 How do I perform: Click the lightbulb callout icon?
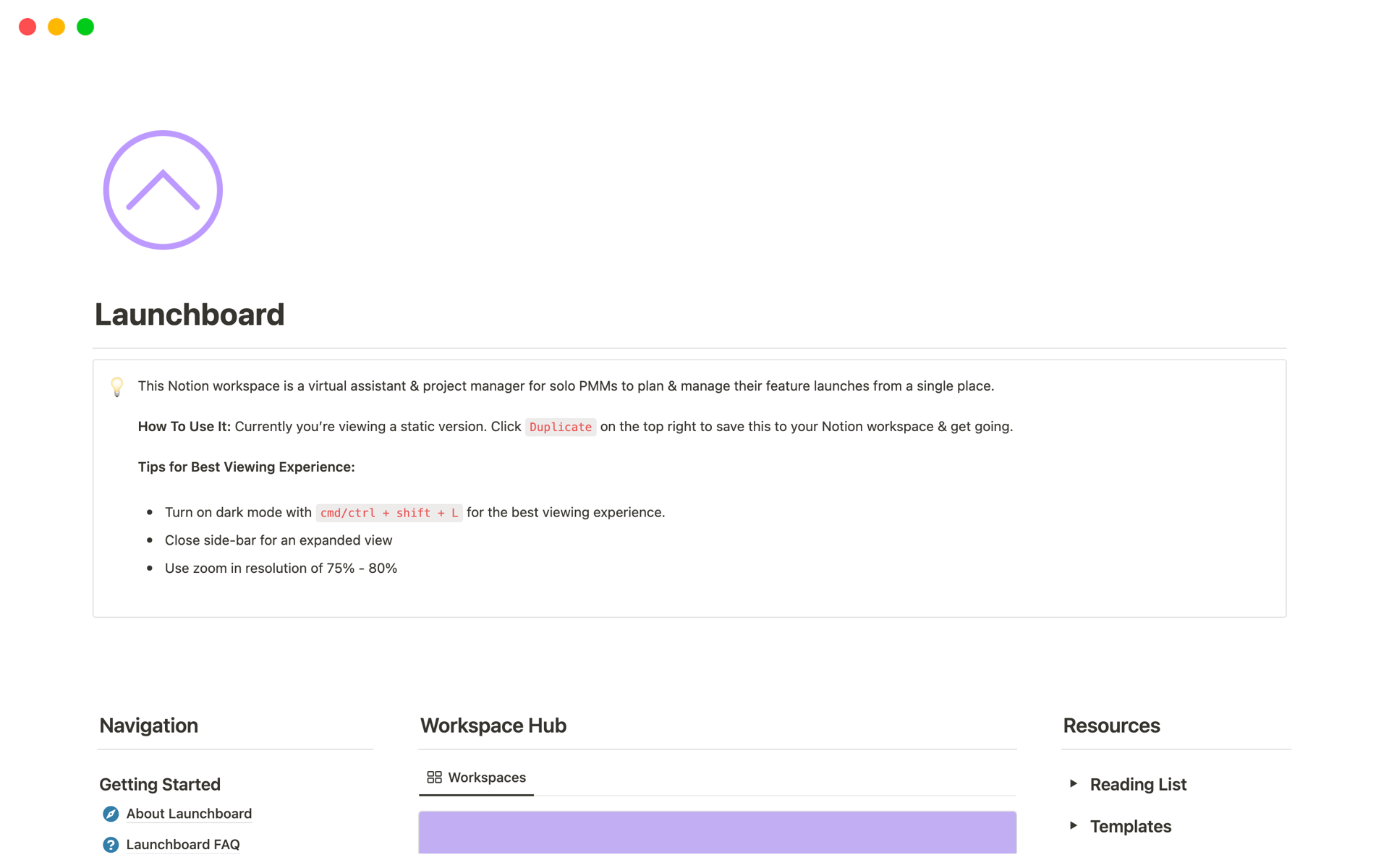pyautogui.click(x=116, y=387)
